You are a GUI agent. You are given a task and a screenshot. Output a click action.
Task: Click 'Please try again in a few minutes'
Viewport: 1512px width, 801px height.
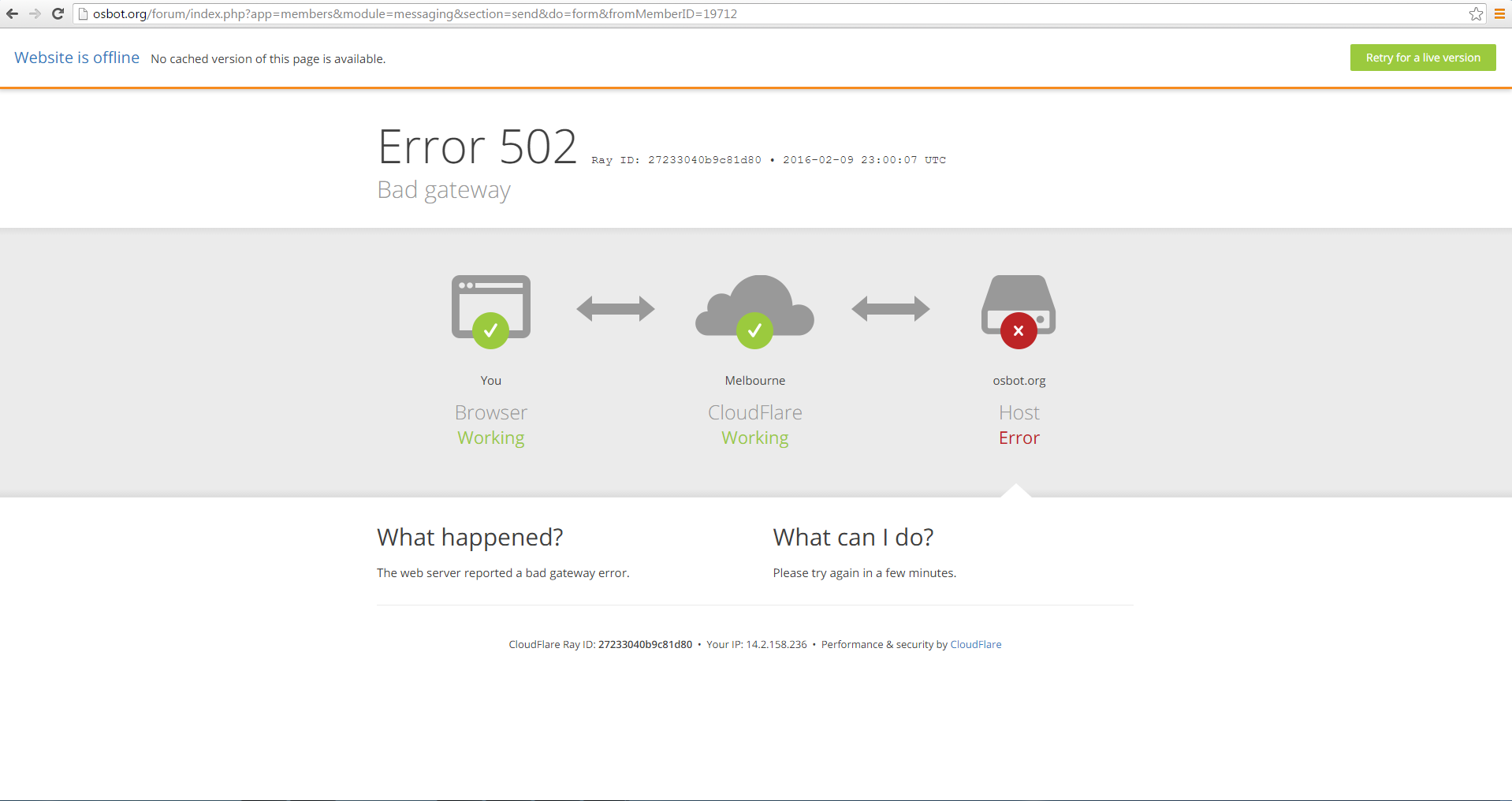[865, 573]
